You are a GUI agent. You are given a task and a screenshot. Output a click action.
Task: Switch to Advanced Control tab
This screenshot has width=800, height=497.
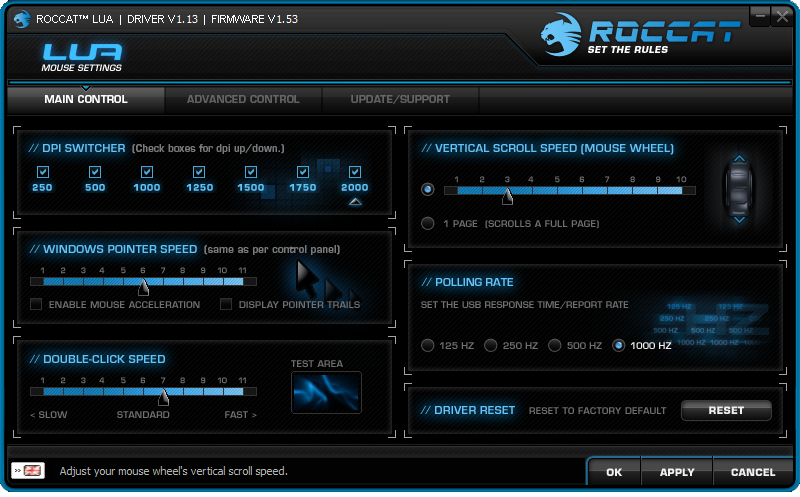tap(243, 100)
